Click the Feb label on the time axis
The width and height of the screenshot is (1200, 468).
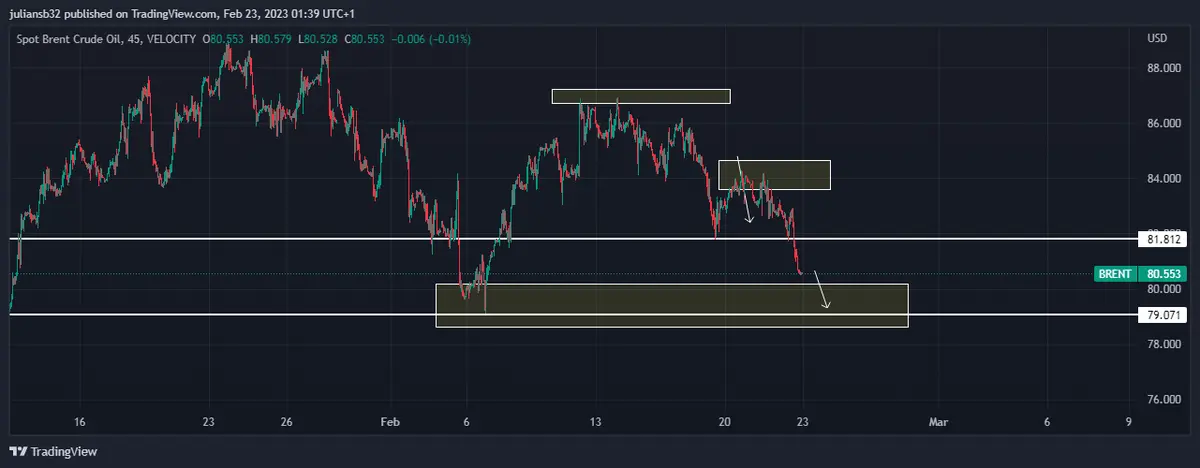point(392,421)
